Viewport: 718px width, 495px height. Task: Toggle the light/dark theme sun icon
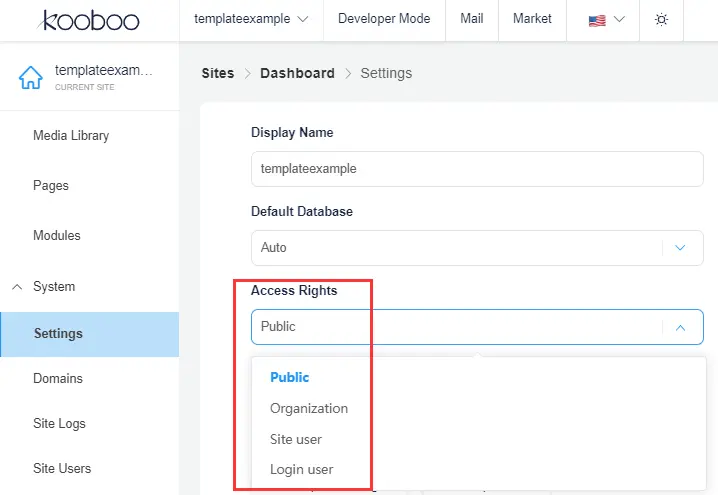click(661, 20)
